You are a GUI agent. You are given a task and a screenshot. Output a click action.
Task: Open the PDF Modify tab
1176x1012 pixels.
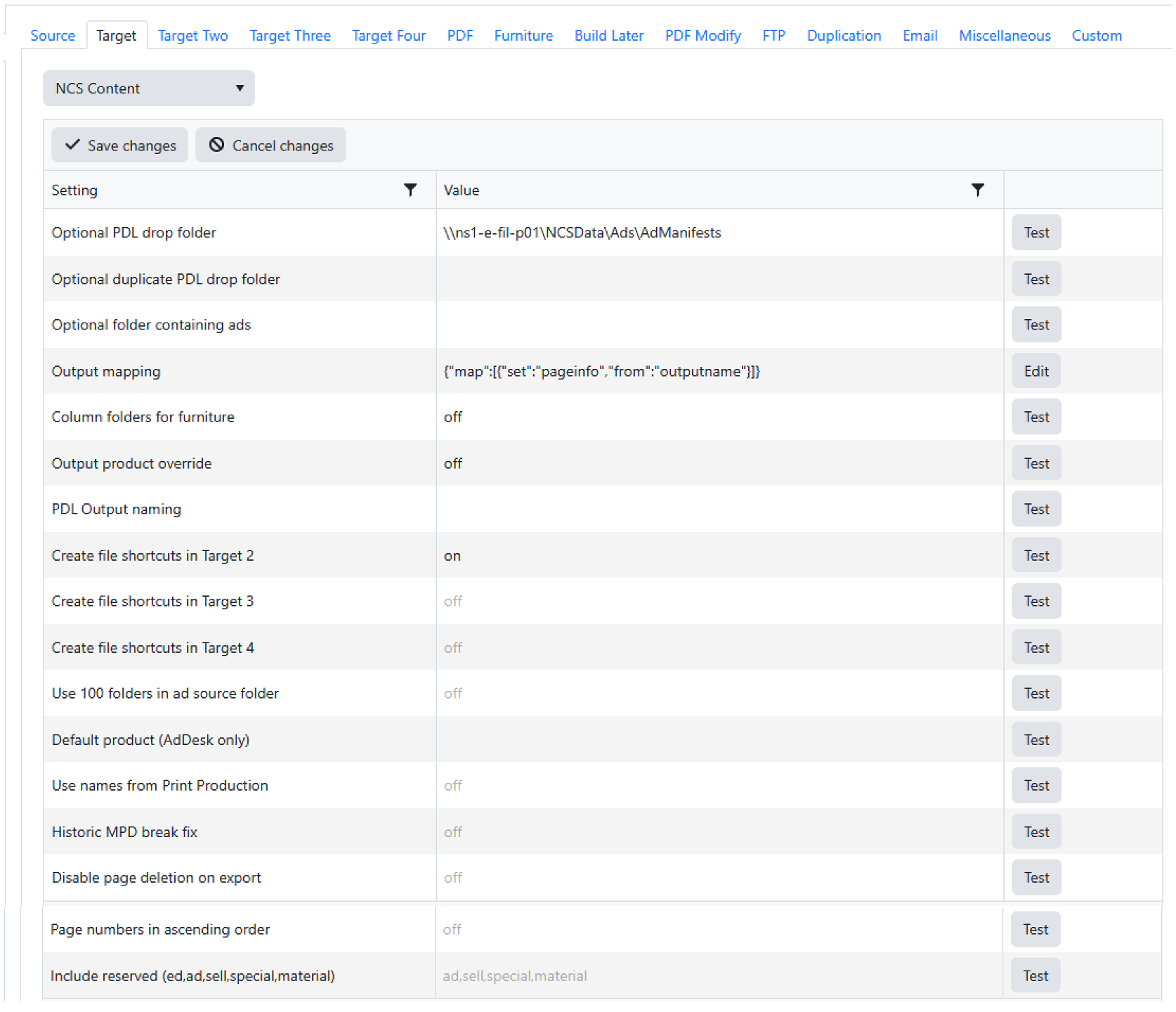click(703, 36)
